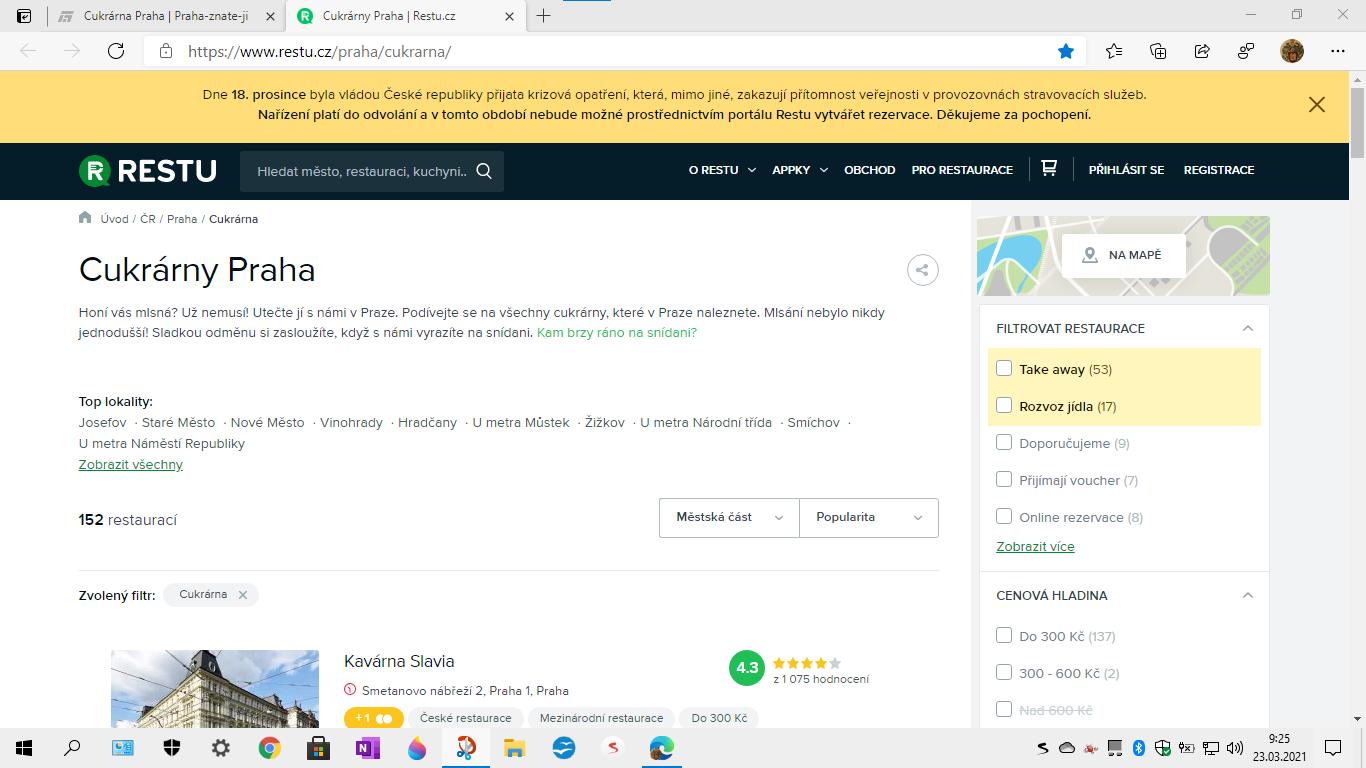The height and width of the screenshot is (768, 1366).
Task: Click REGISTRACE
Action: [x=1219, y=170]
